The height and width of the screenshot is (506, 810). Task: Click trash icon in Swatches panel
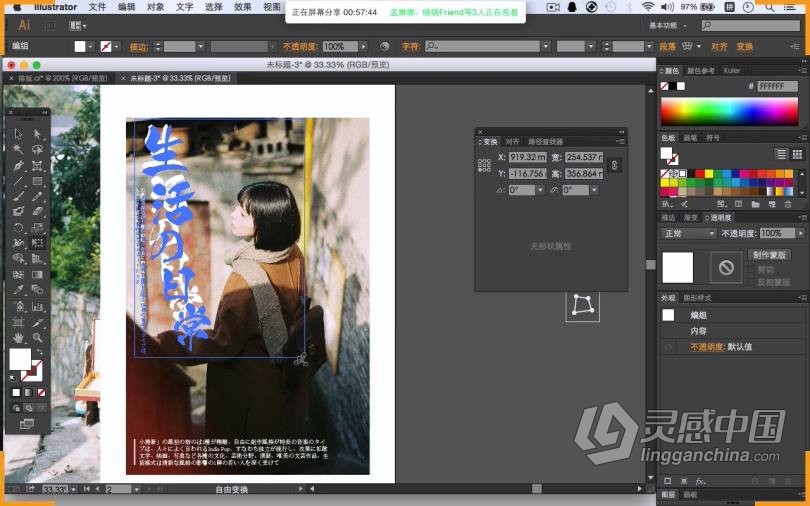(x=788, y=204)
